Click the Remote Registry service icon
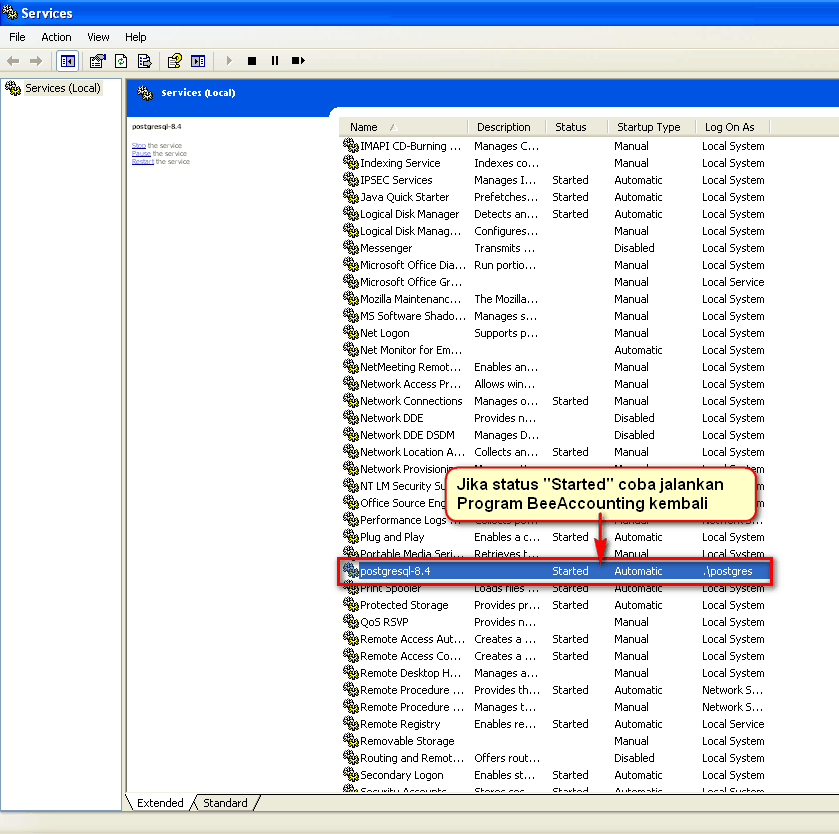 pyautogui.click(x=350, y=724)
